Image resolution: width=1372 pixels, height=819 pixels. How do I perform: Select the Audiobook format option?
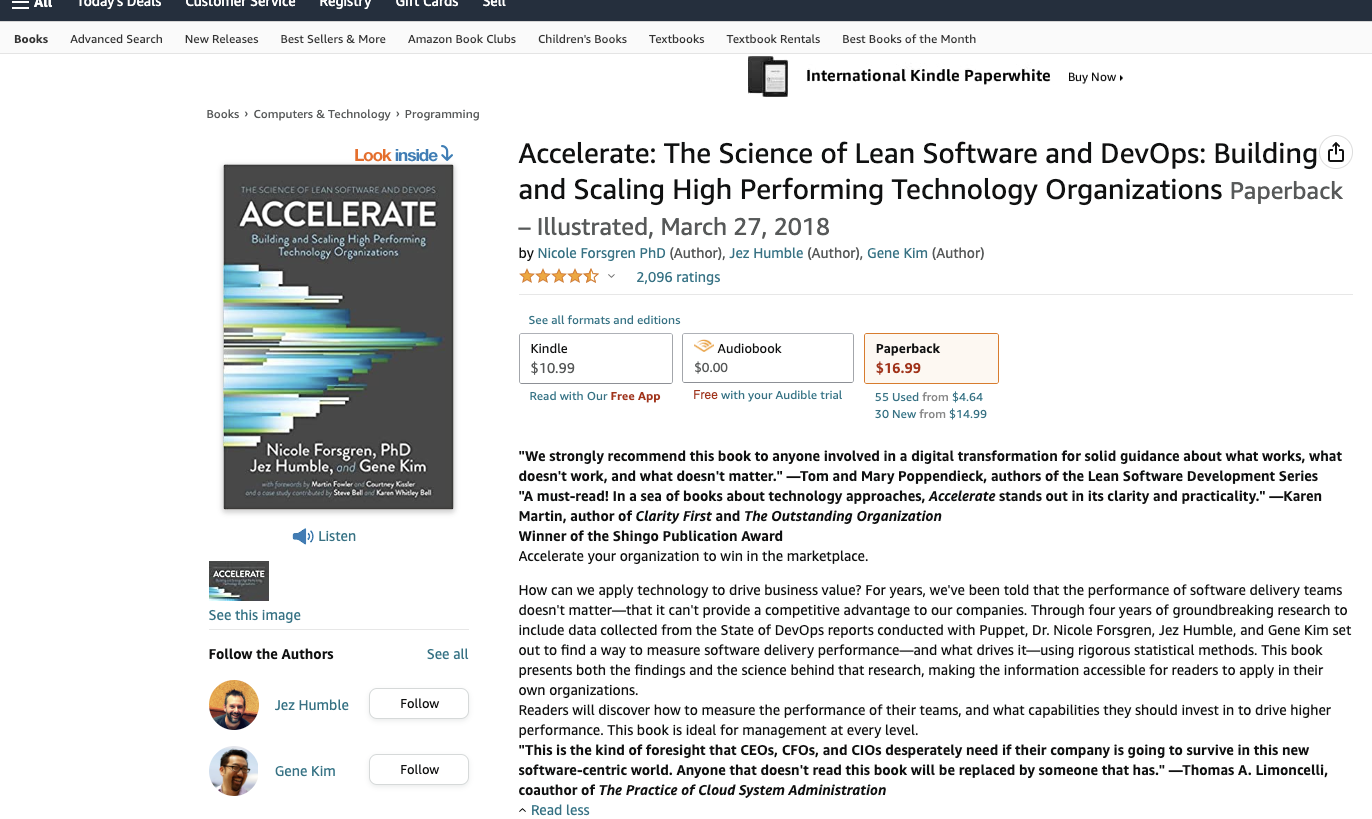768,358
